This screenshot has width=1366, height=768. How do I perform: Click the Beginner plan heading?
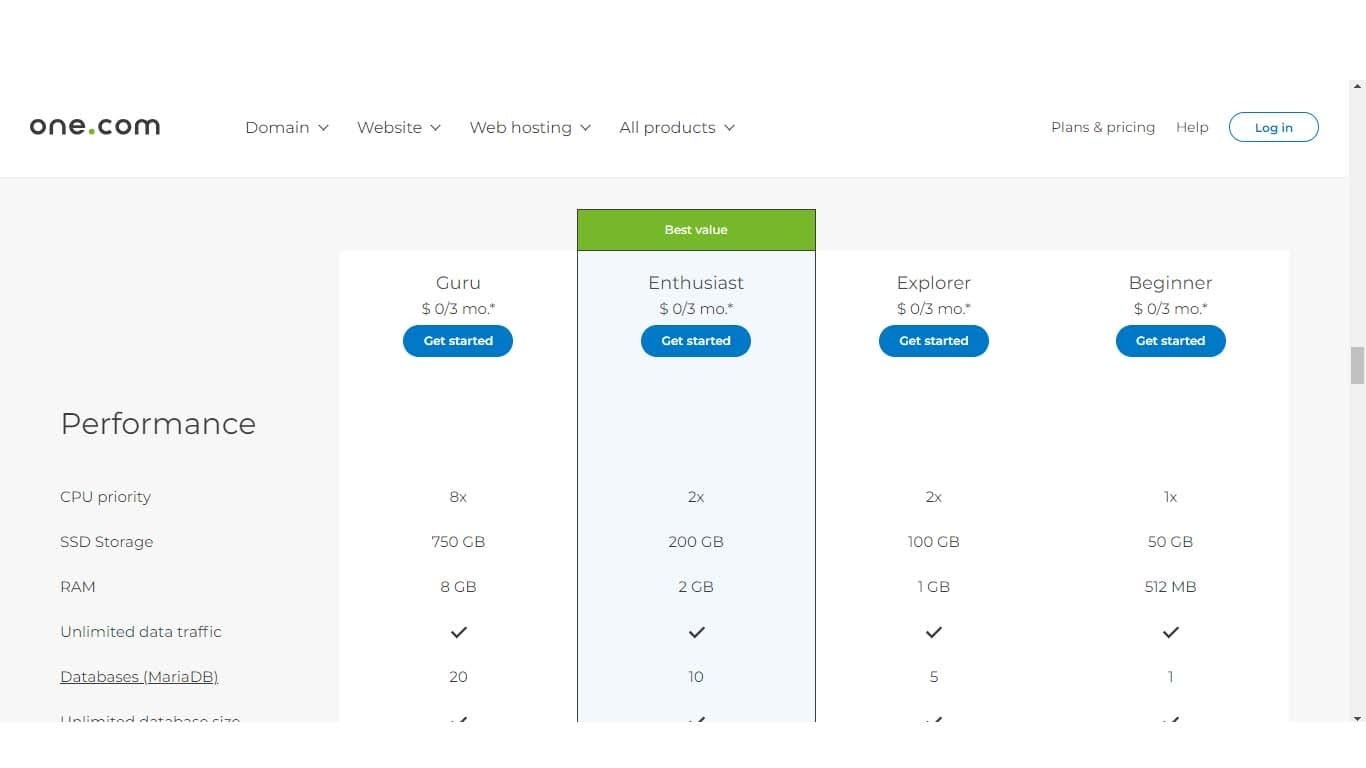pyautogui.click(x=1171, y=283)
